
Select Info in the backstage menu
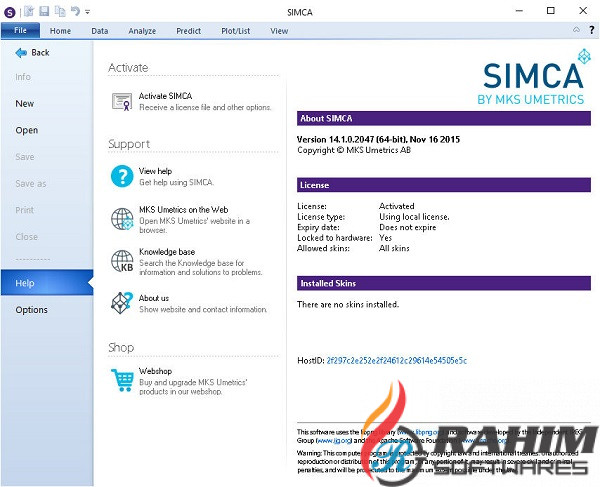(23, 77)
